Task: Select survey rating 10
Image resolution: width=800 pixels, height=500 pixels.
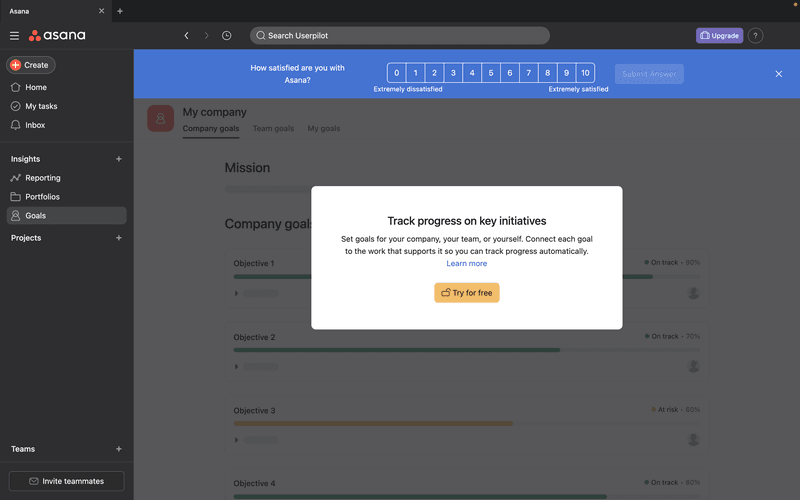Action: pos(585,73)
